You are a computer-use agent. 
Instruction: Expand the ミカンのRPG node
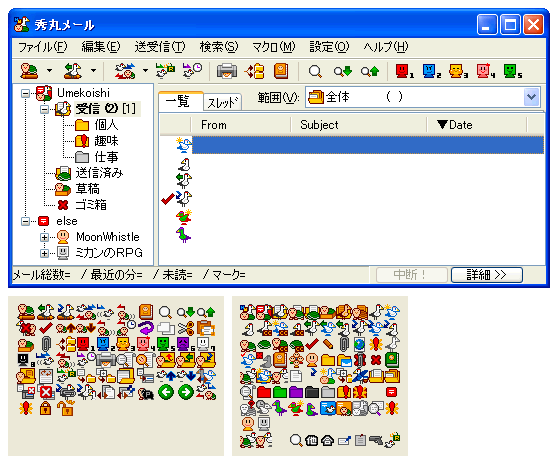coord(44,253)
